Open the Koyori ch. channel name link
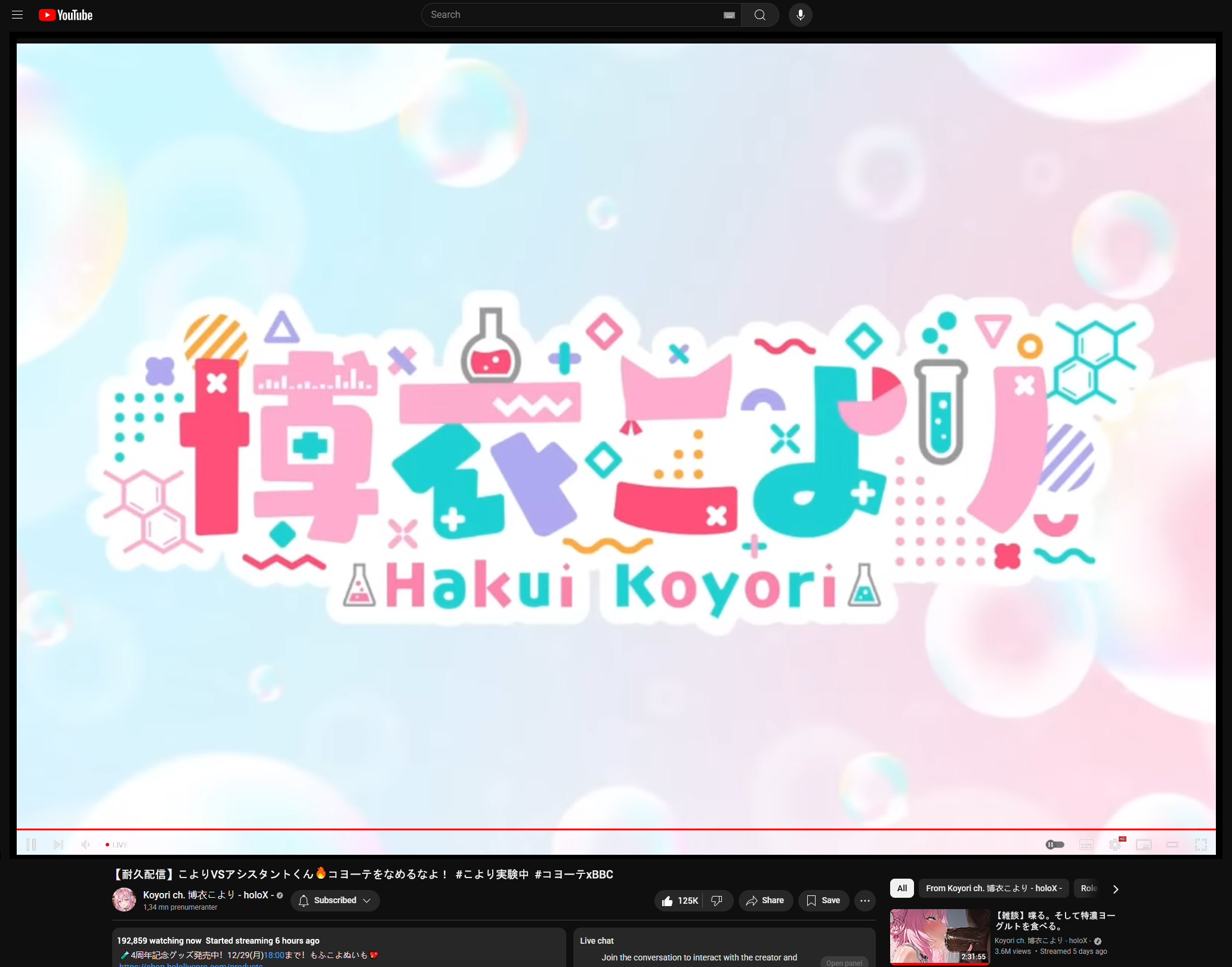Image resolution: width=1232 pixels, height=967 pixels. click(x=208, y=895)
